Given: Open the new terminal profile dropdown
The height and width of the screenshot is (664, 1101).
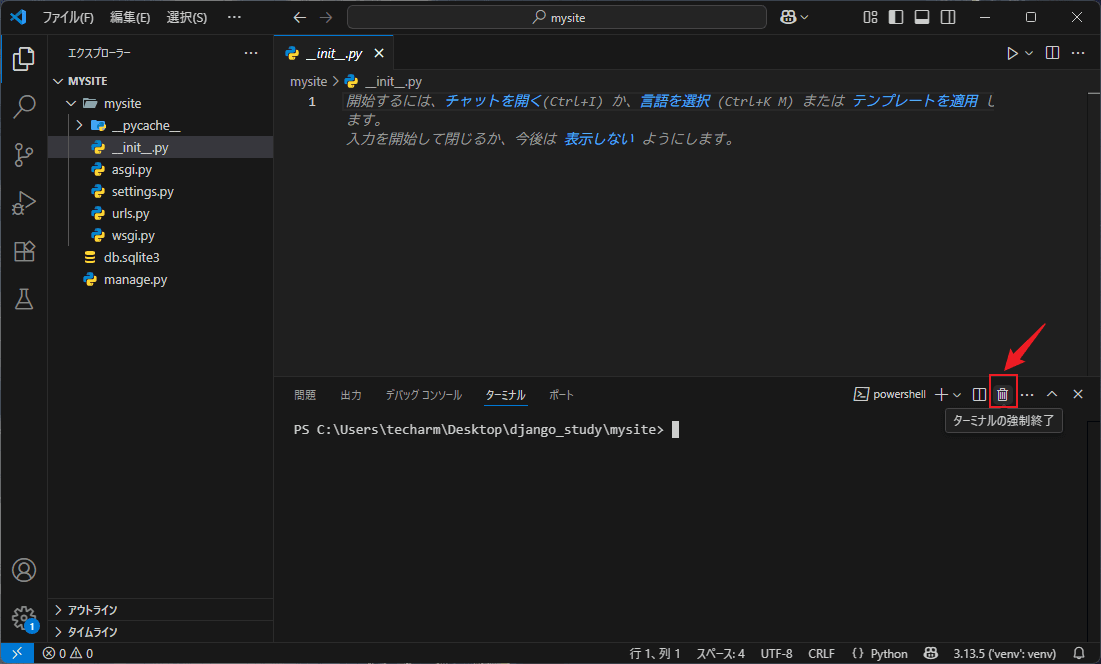Looking at the screenshot, I should (x=957, y=395).
